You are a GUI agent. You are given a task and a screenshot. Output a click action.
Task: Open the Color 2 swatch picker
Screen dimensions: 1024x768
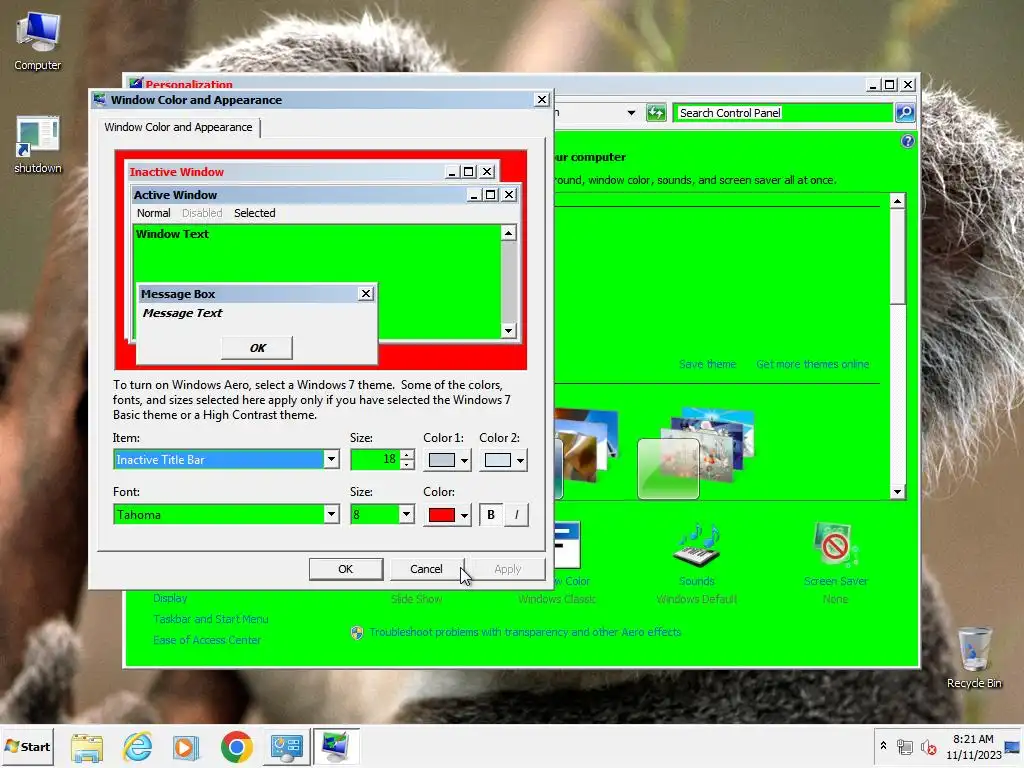[x=503, y=460]
